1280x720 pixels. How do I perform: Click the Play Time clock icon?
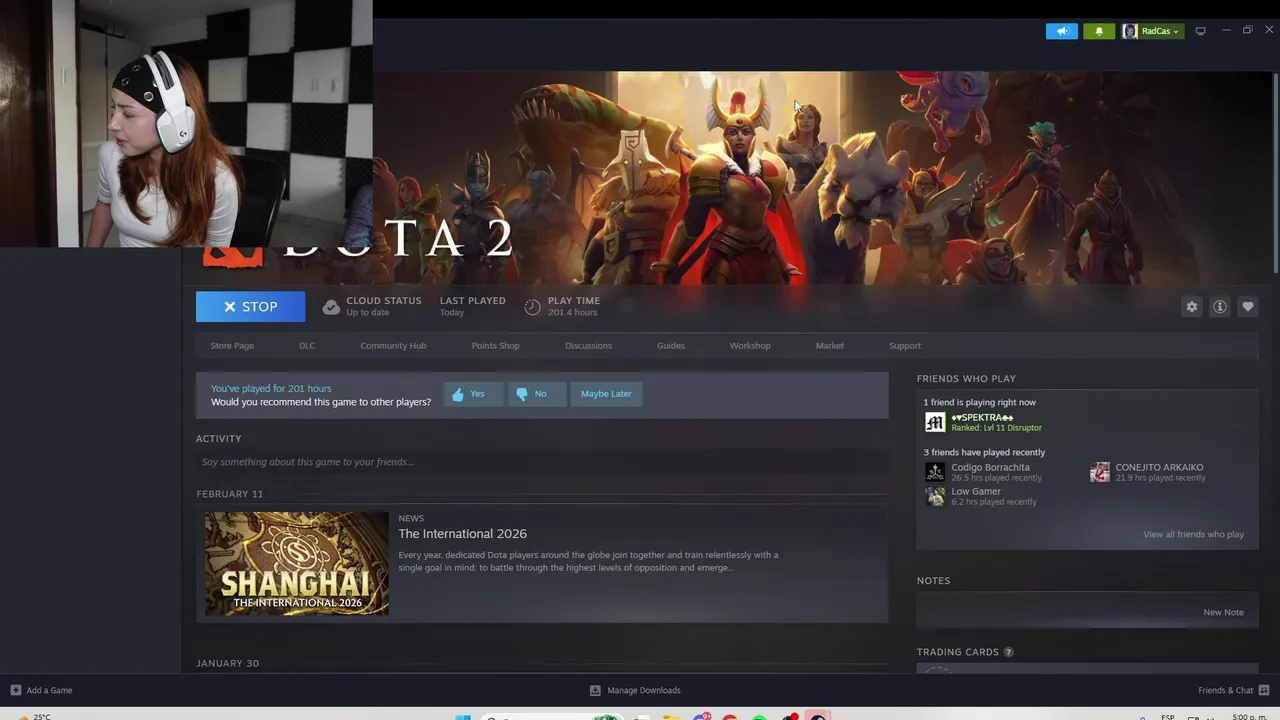click(x=532, y=307)
